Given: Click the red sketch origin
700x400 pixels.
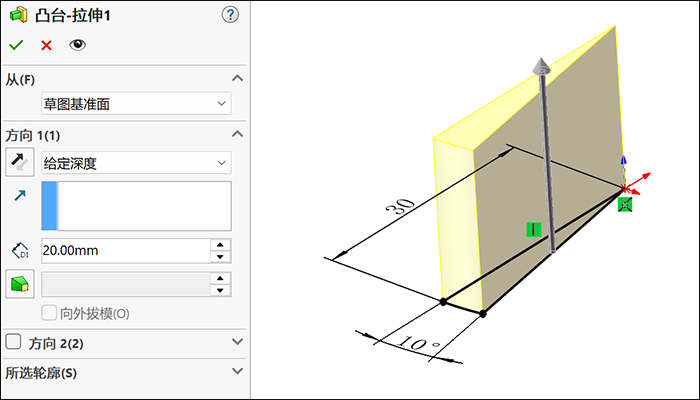Looking at the screenshot, I should [625, 188].
